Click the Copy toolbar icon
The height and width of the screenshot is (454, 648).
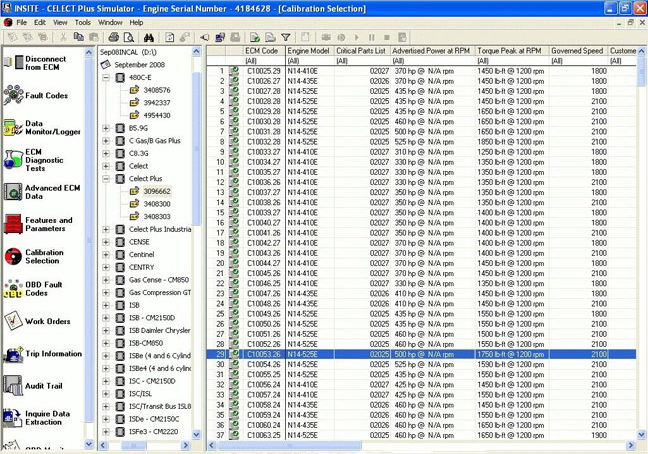(x=79, y=38)
